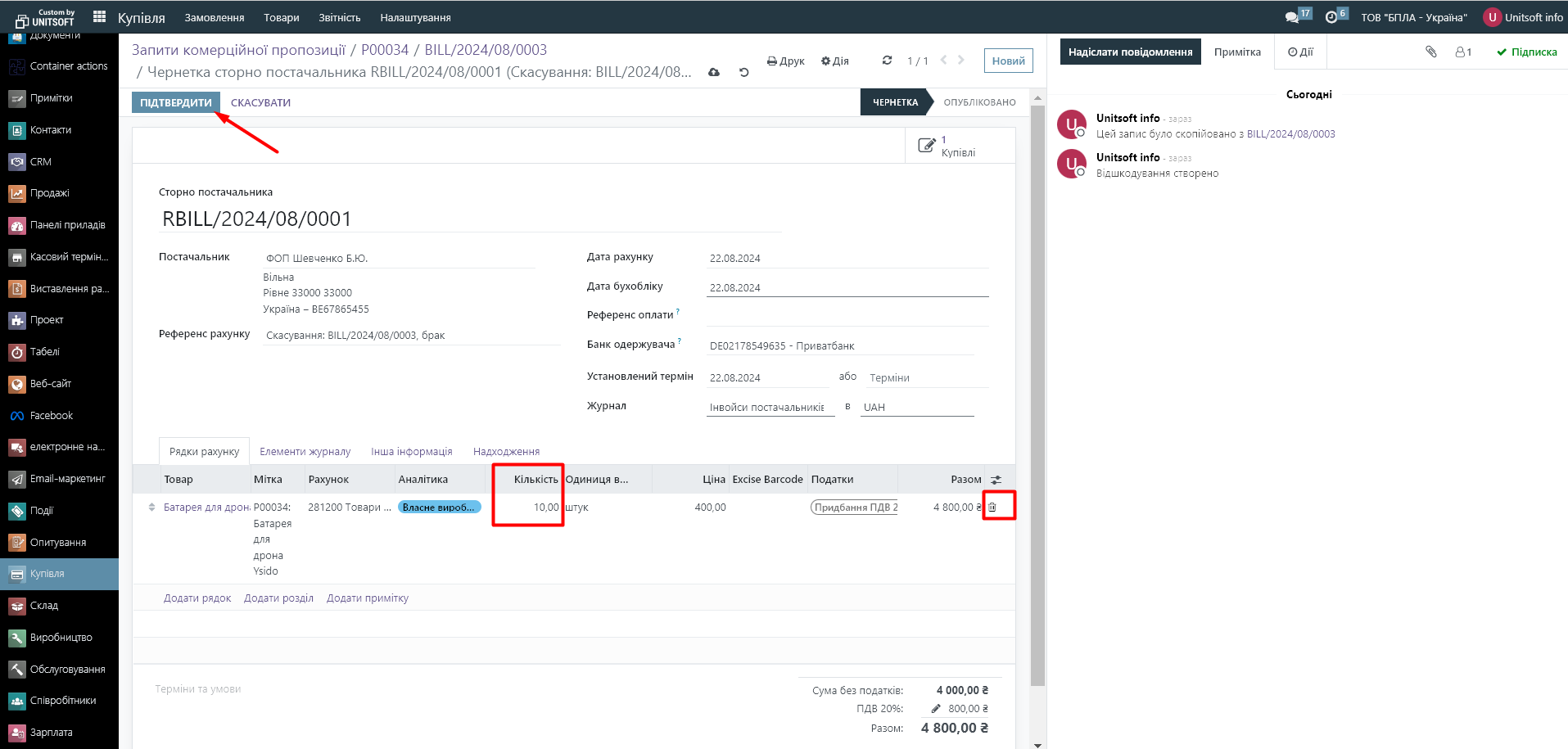Open the Журнал journal dropdown field
This screenshot has width=1568, height=749.
click(x=769, y=407)
